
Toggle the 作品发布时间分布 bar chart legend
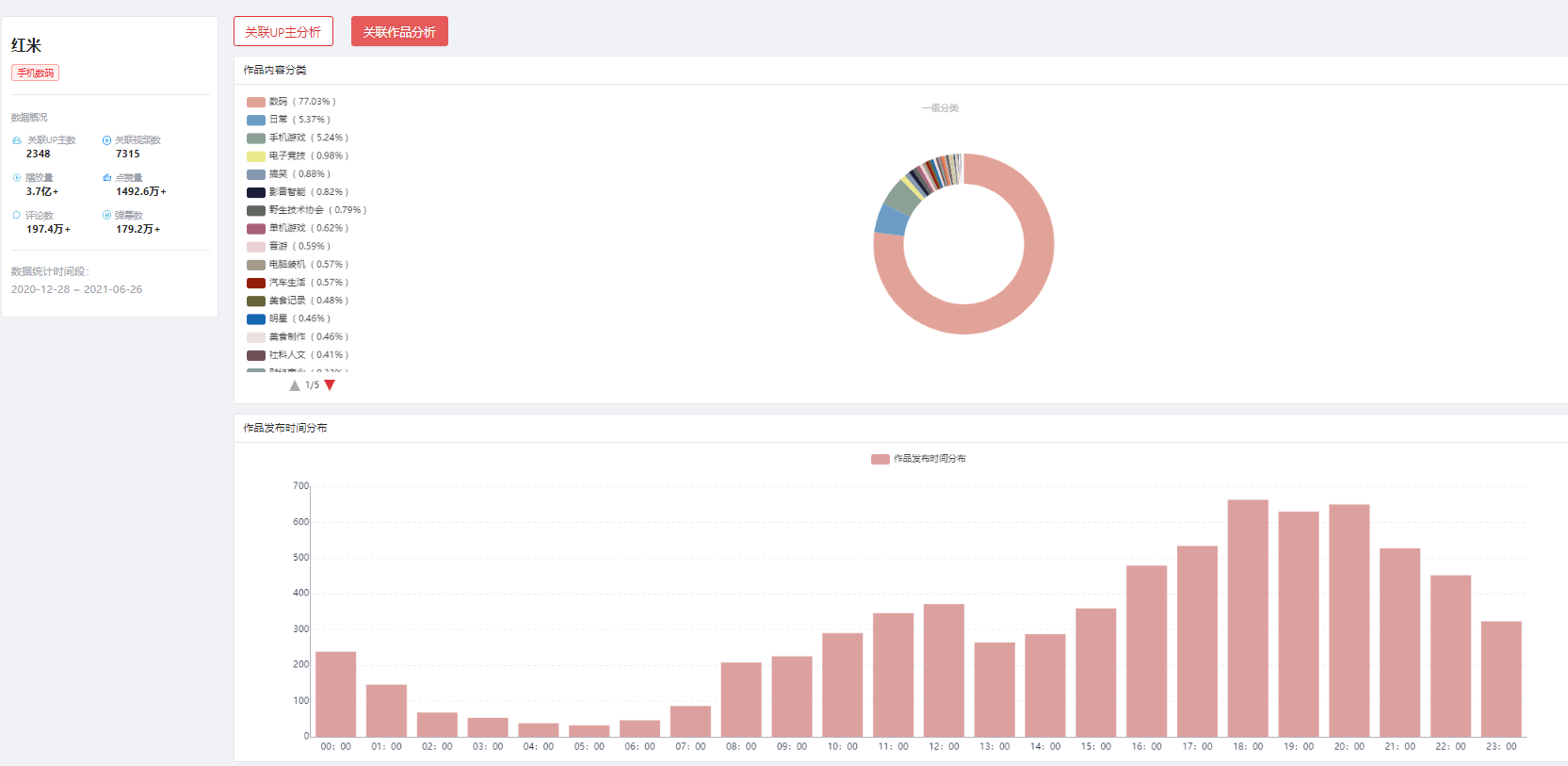pyautogui.click(x=918, y=459)
